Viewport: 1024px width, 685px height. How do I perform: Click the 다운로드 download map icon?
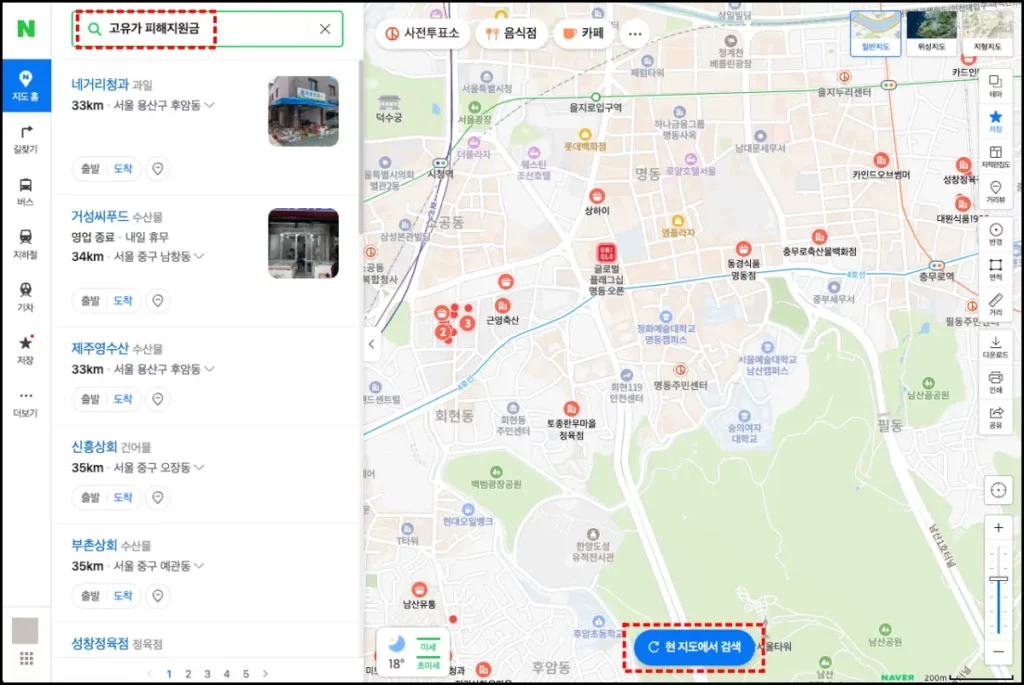(x=995, y=347)
